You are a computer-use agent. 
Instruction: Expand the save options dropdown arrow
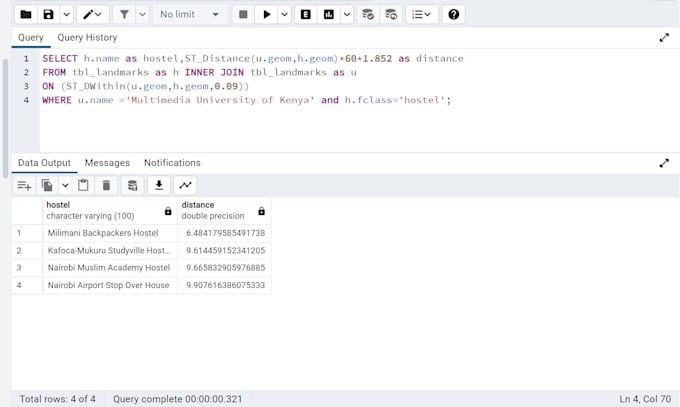pos(66,14)
